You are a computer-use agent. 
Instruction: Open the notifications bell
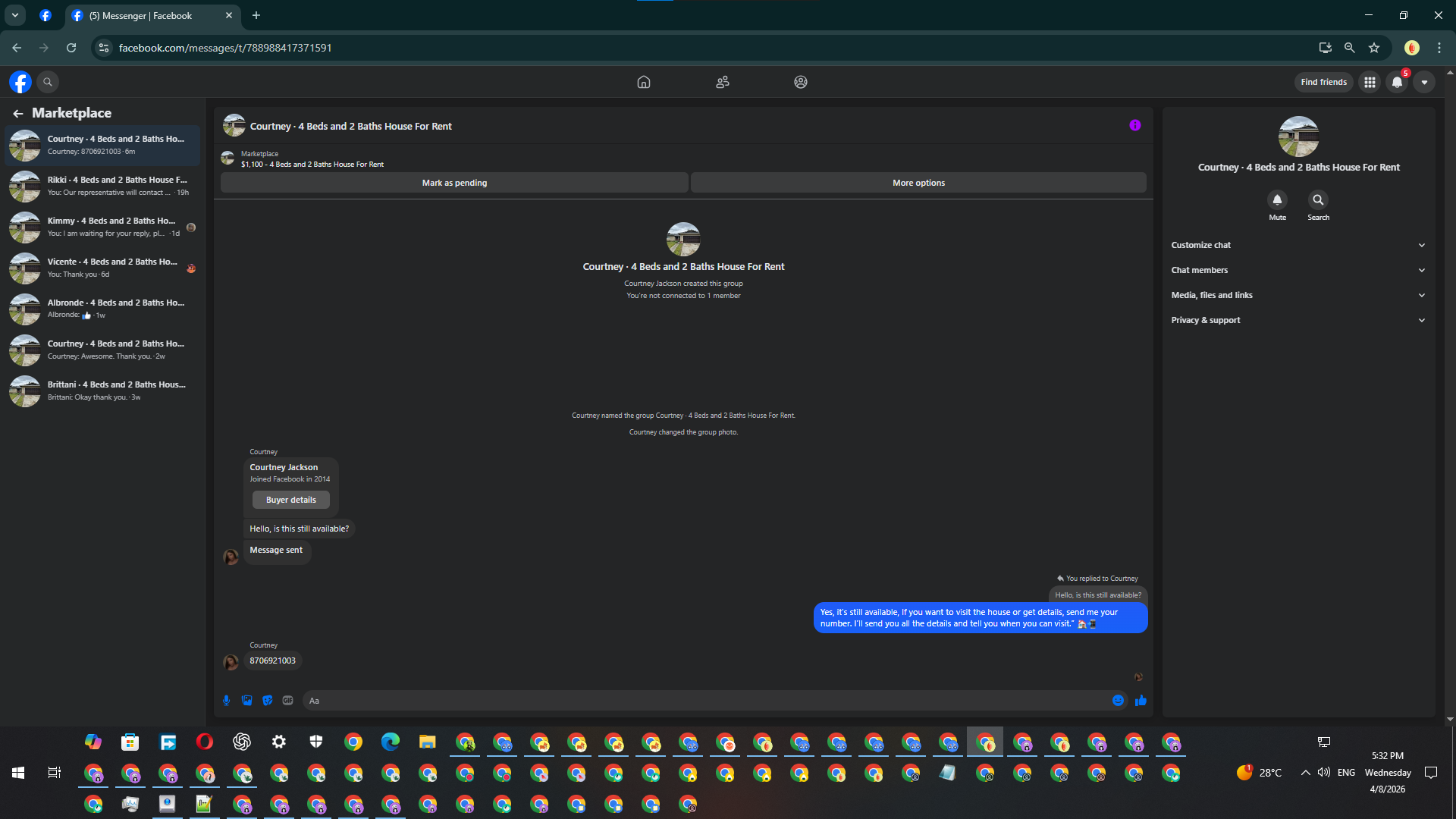(1397, 82)
